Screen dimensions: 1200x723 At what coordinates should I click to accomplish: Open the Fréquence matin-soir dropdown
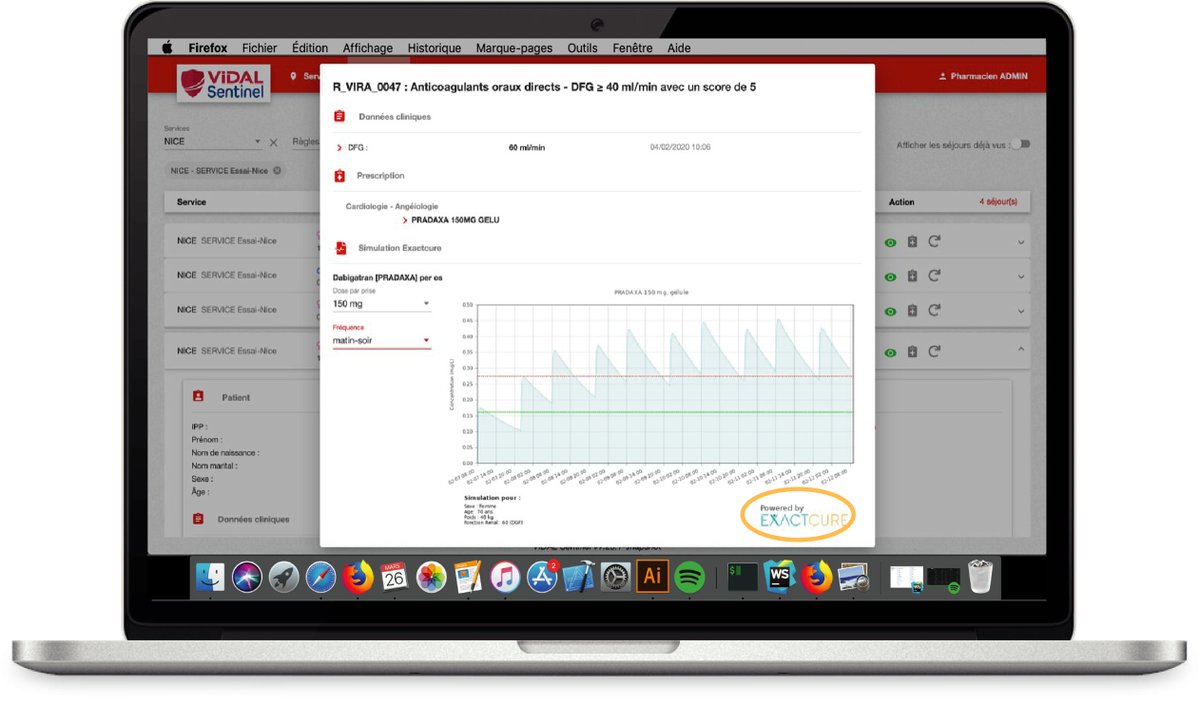(381, 341)
